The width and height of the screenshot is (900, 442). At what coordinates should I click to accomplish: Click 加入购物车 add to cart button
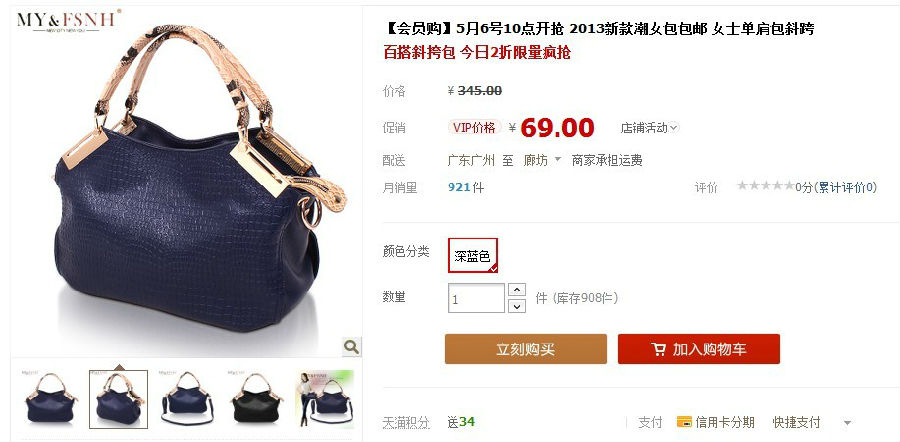point(699,349)
